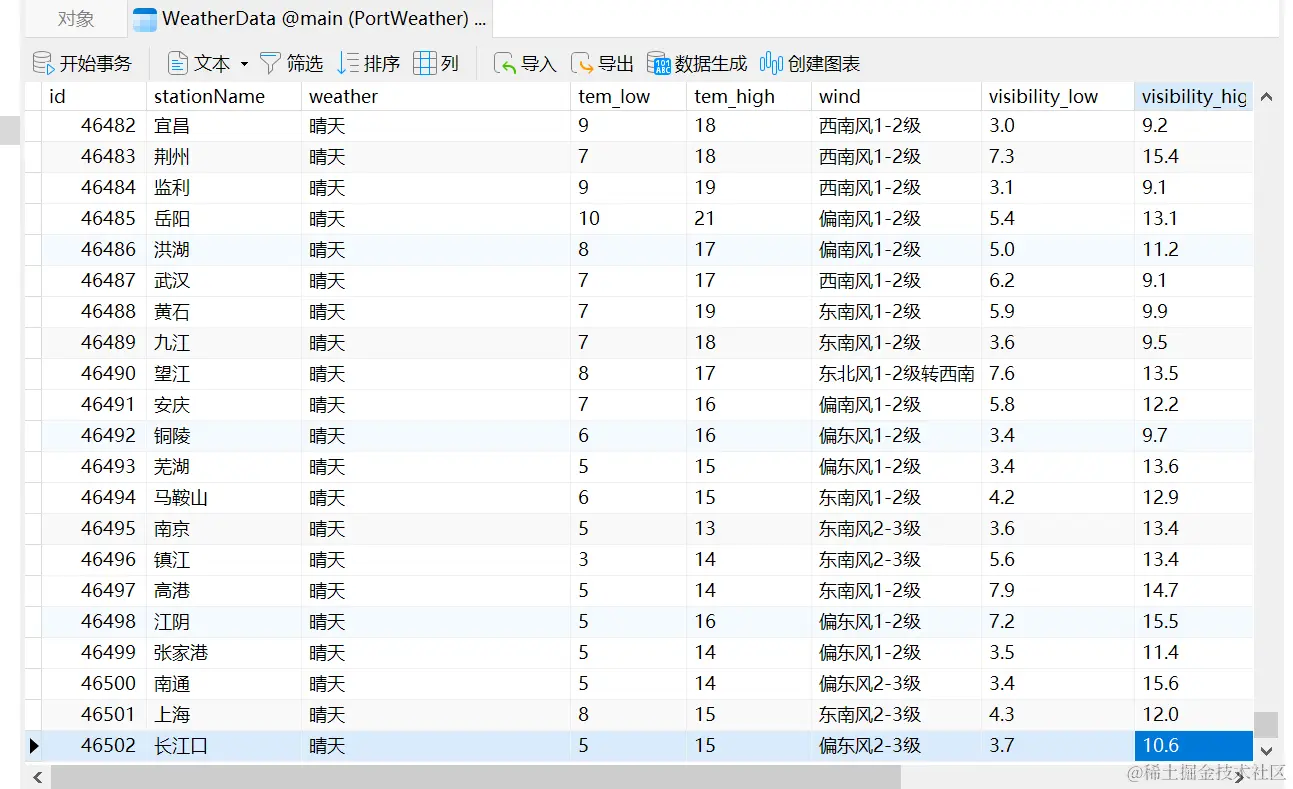Expand the Text (文本) dropdown arrow
The image size is (1293, 789).
(244, 63)
